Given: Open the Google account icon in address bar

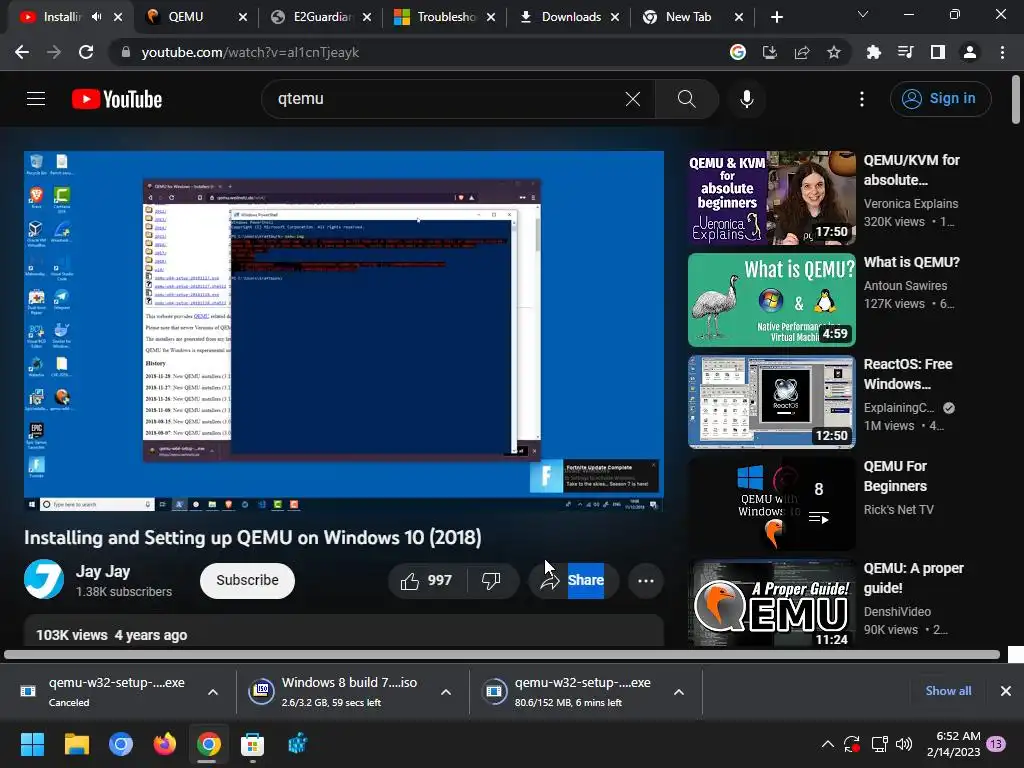Looking at the screenshot, I should point(738,52).
